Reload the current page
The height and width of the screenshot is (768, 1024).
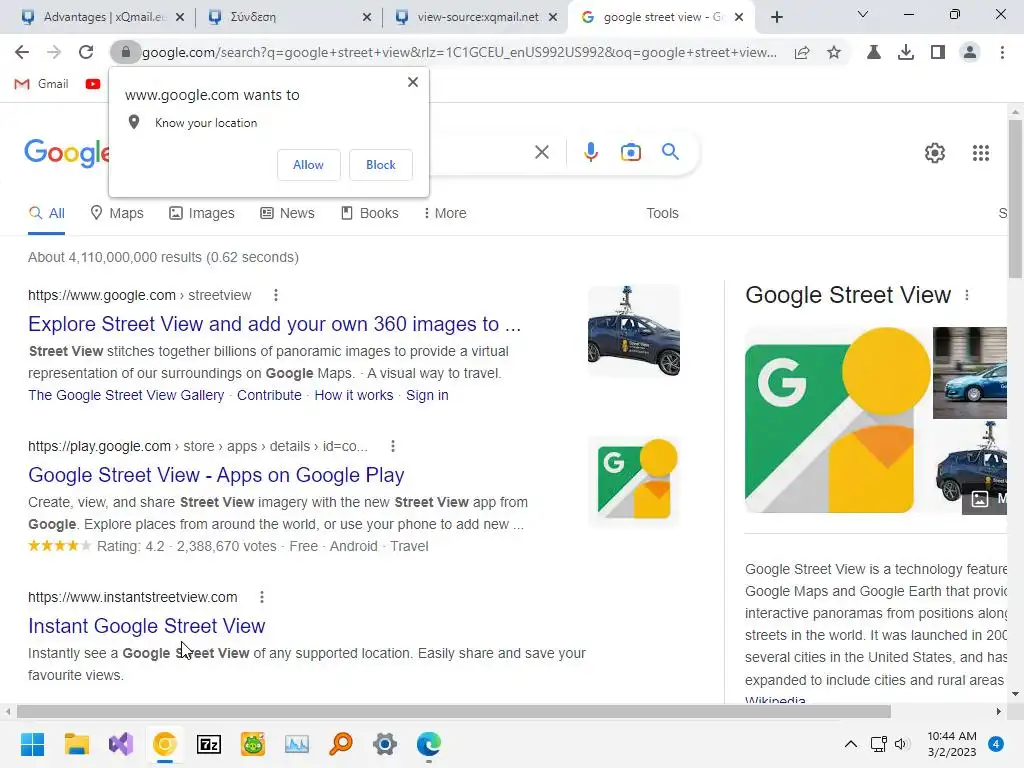point(86,52)
